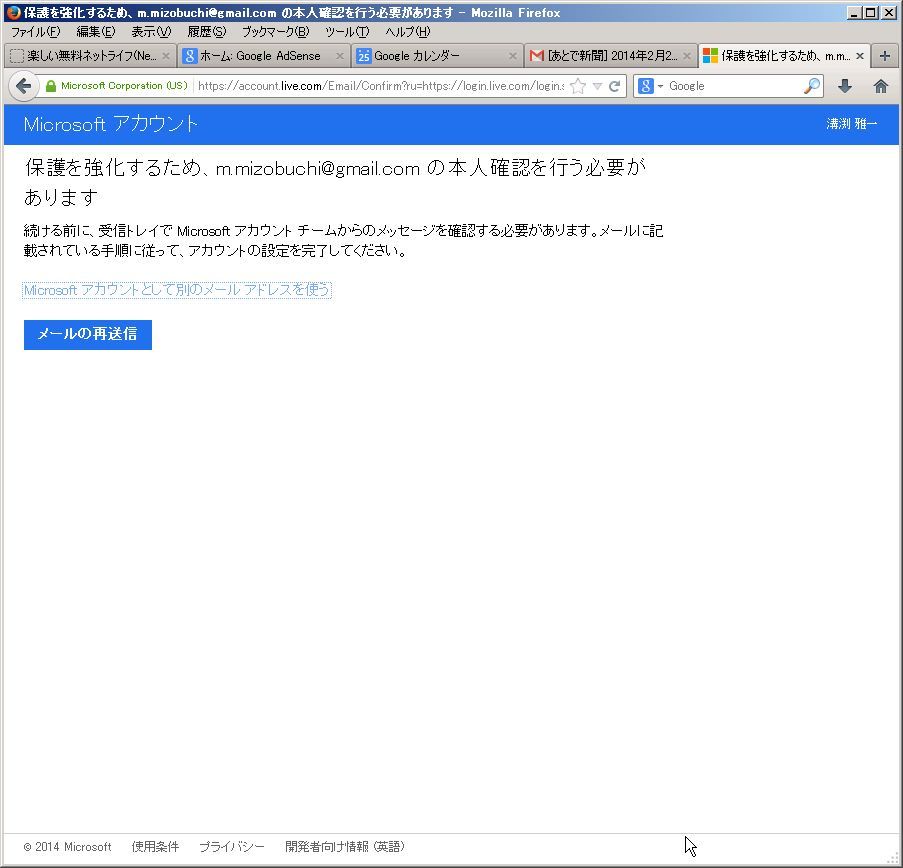Go to the Home page icon

coord(881,86)
